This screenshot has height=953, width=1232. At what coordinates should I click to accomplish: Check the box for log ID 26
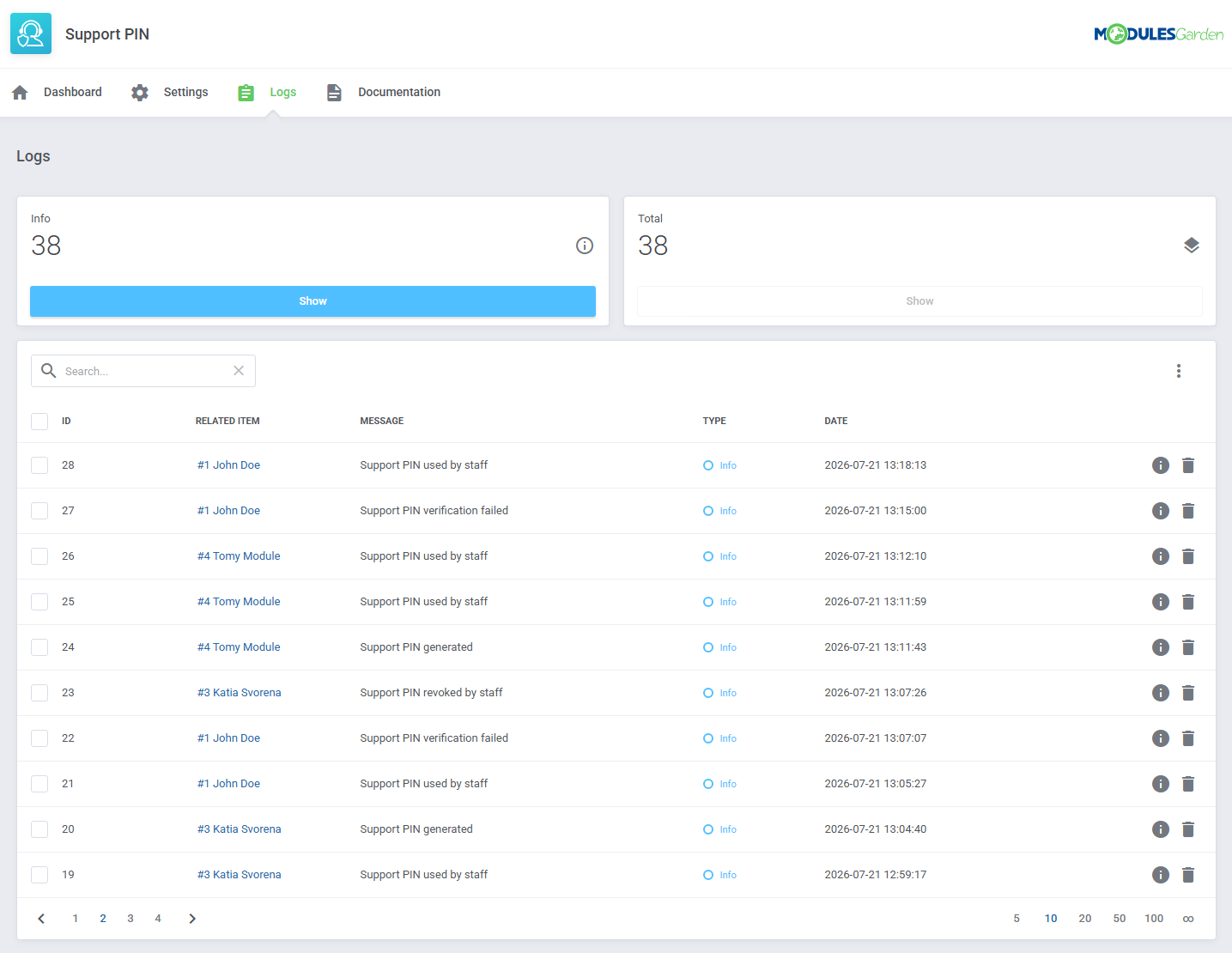[39, 556]
